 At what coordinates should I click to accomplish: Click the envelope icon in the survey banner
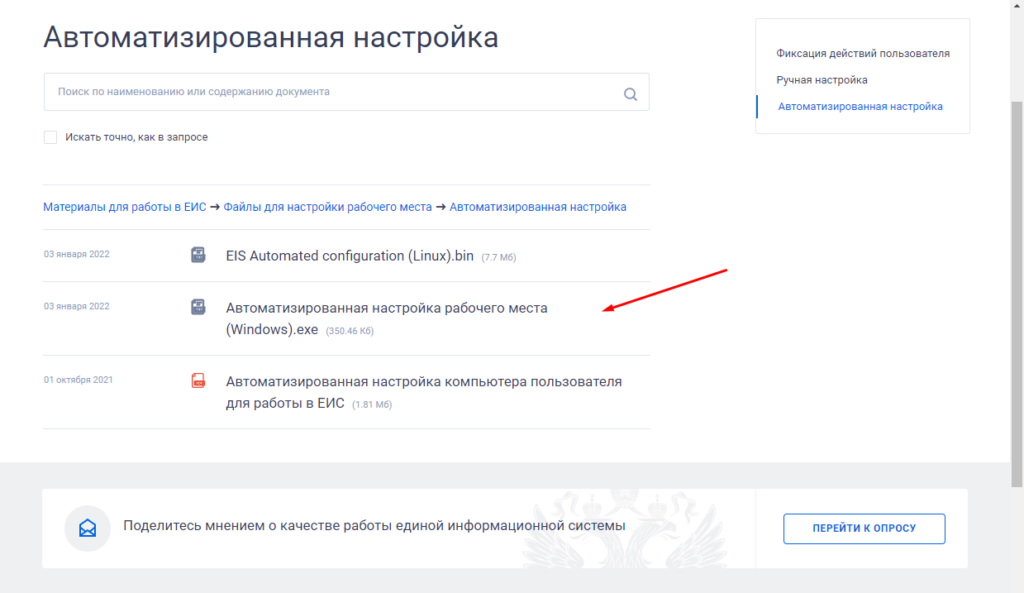87,527
